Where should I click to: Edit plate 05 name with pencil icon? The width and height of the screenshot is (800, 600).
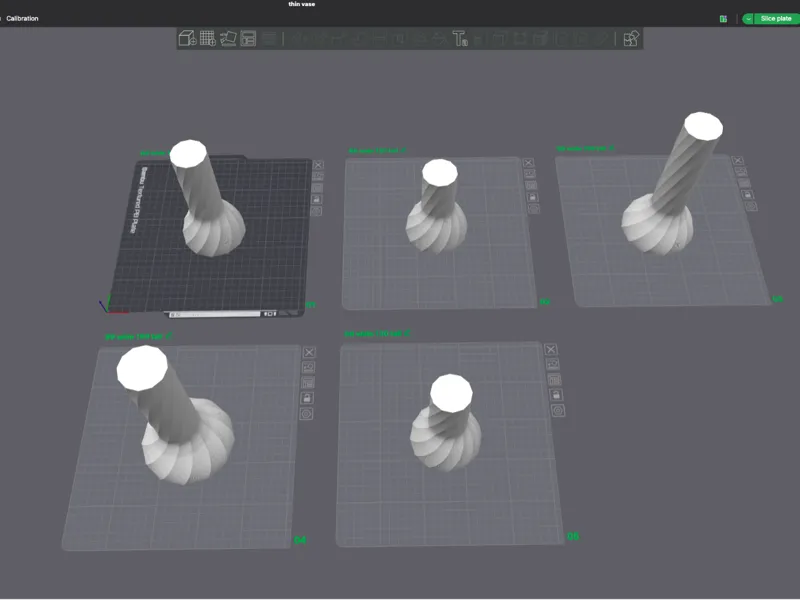pyautogui.click(x=407, y=333)
